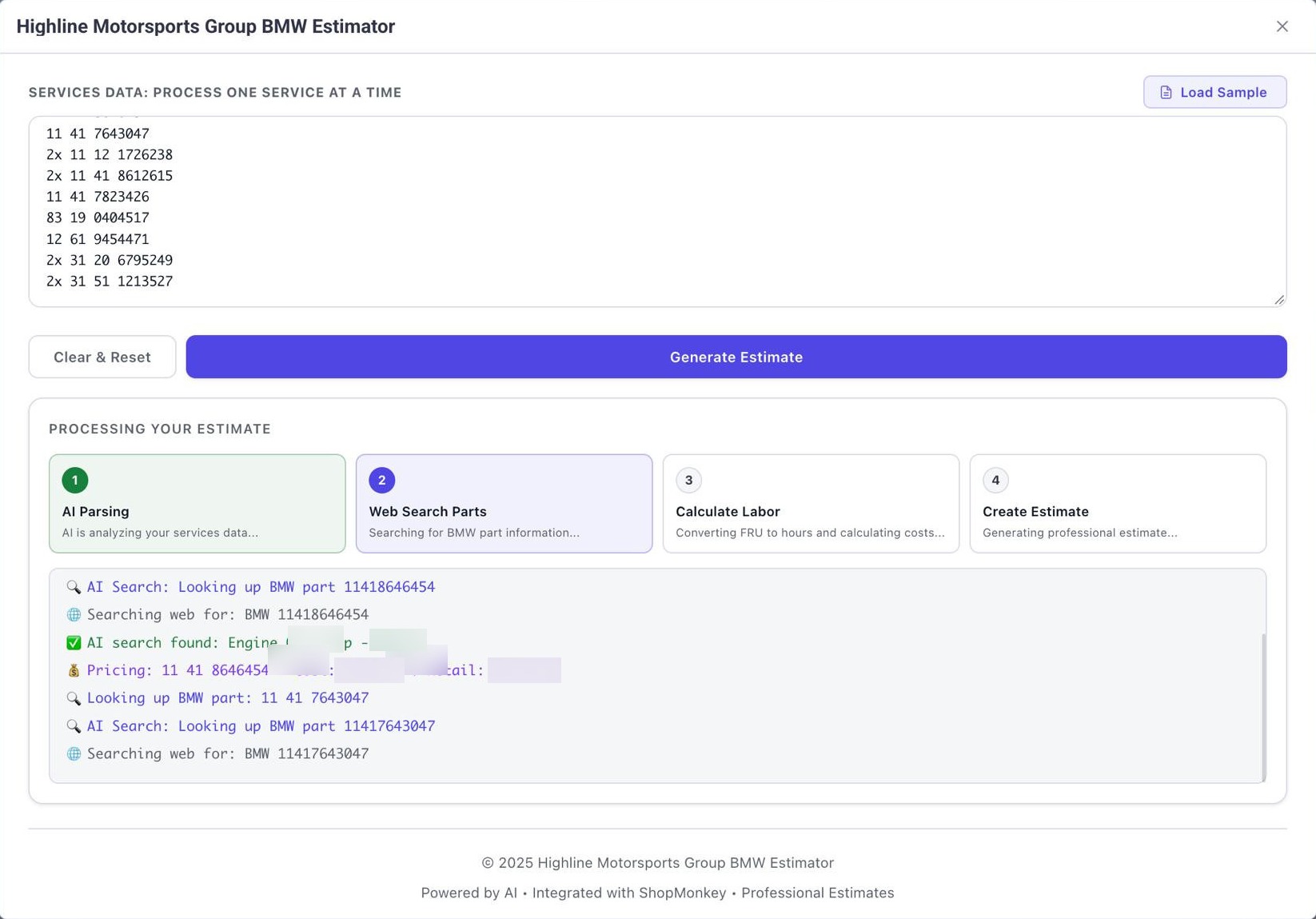Click textarea line '83 19 0404517'
Screen dimensions: 1316x919
[98, 218]
